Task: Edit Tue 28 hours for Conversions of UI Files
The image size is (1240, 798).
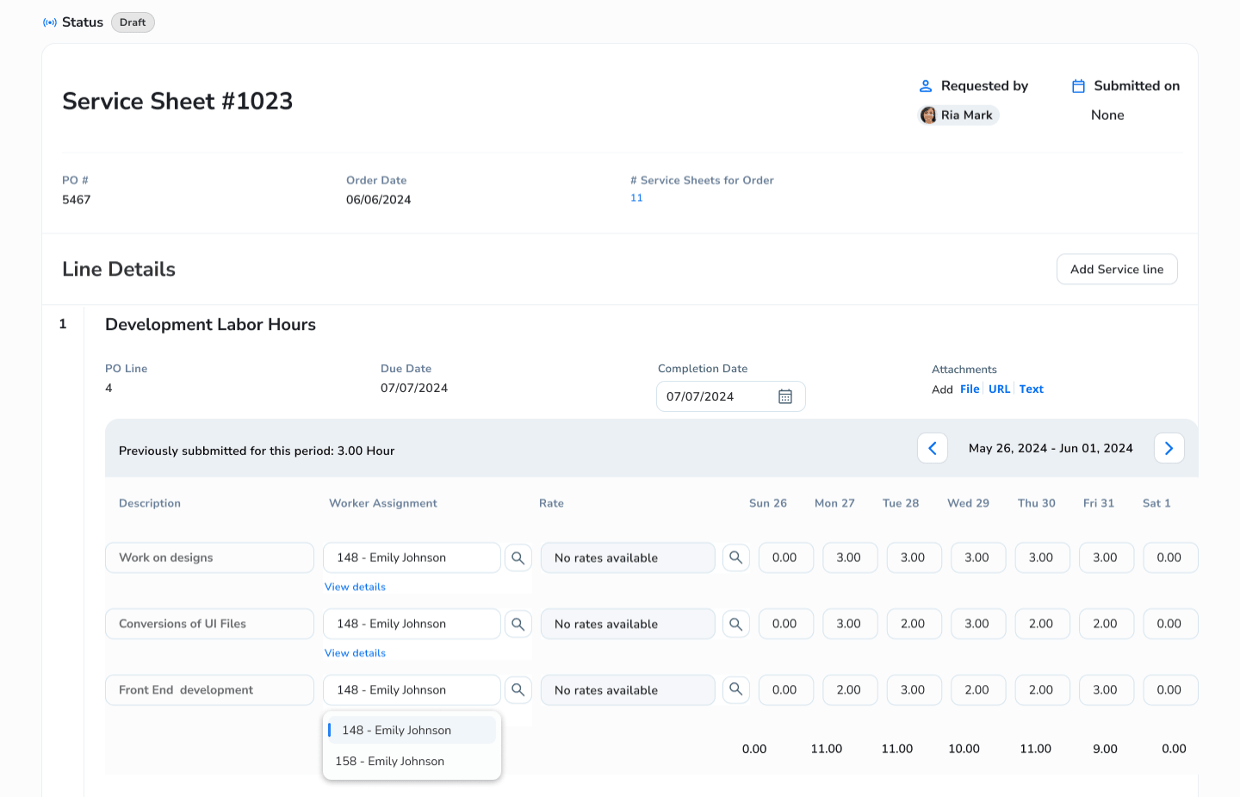Action: [914, 624]
